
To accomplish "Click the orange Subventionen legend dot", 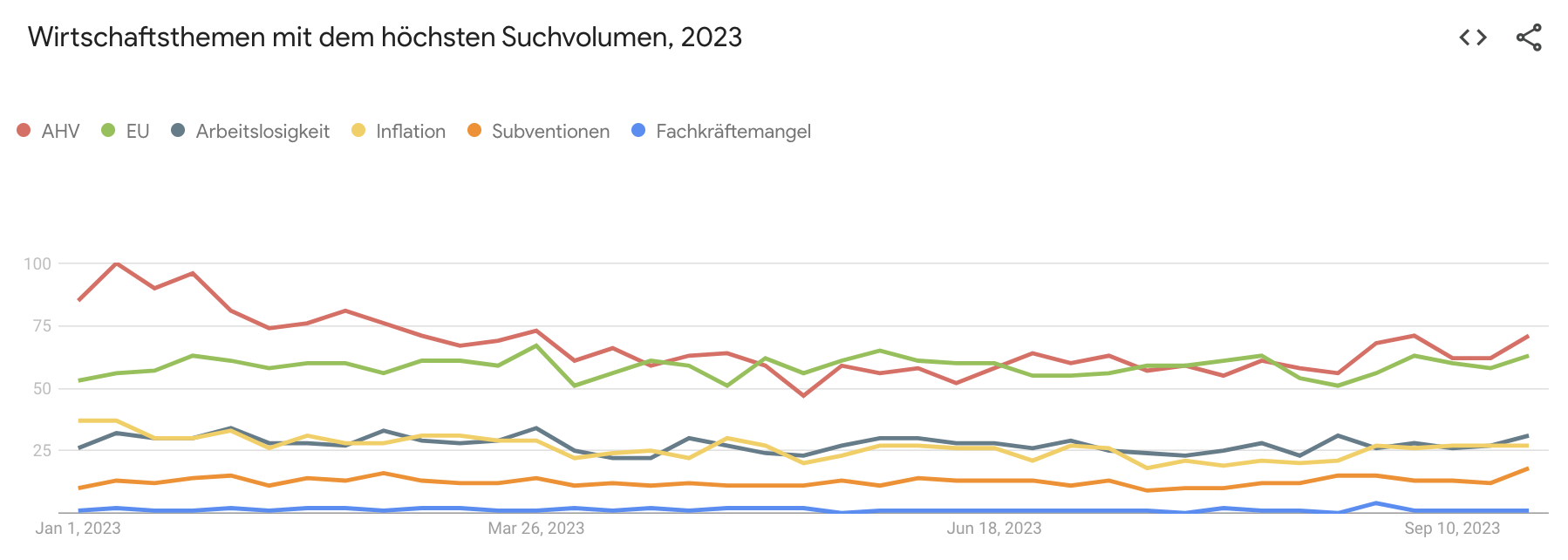I will (474, 131).
